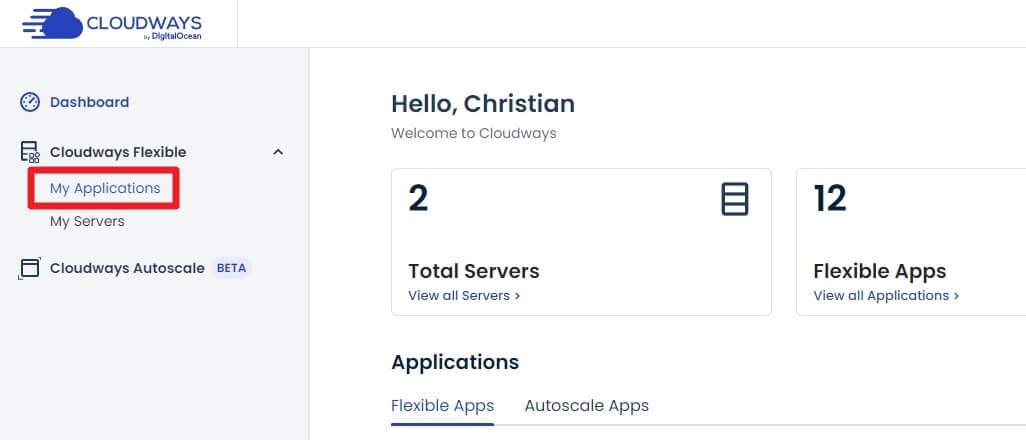Open the Dashboard menu item
Screen dimensions: 1026x440
point(90,102)
